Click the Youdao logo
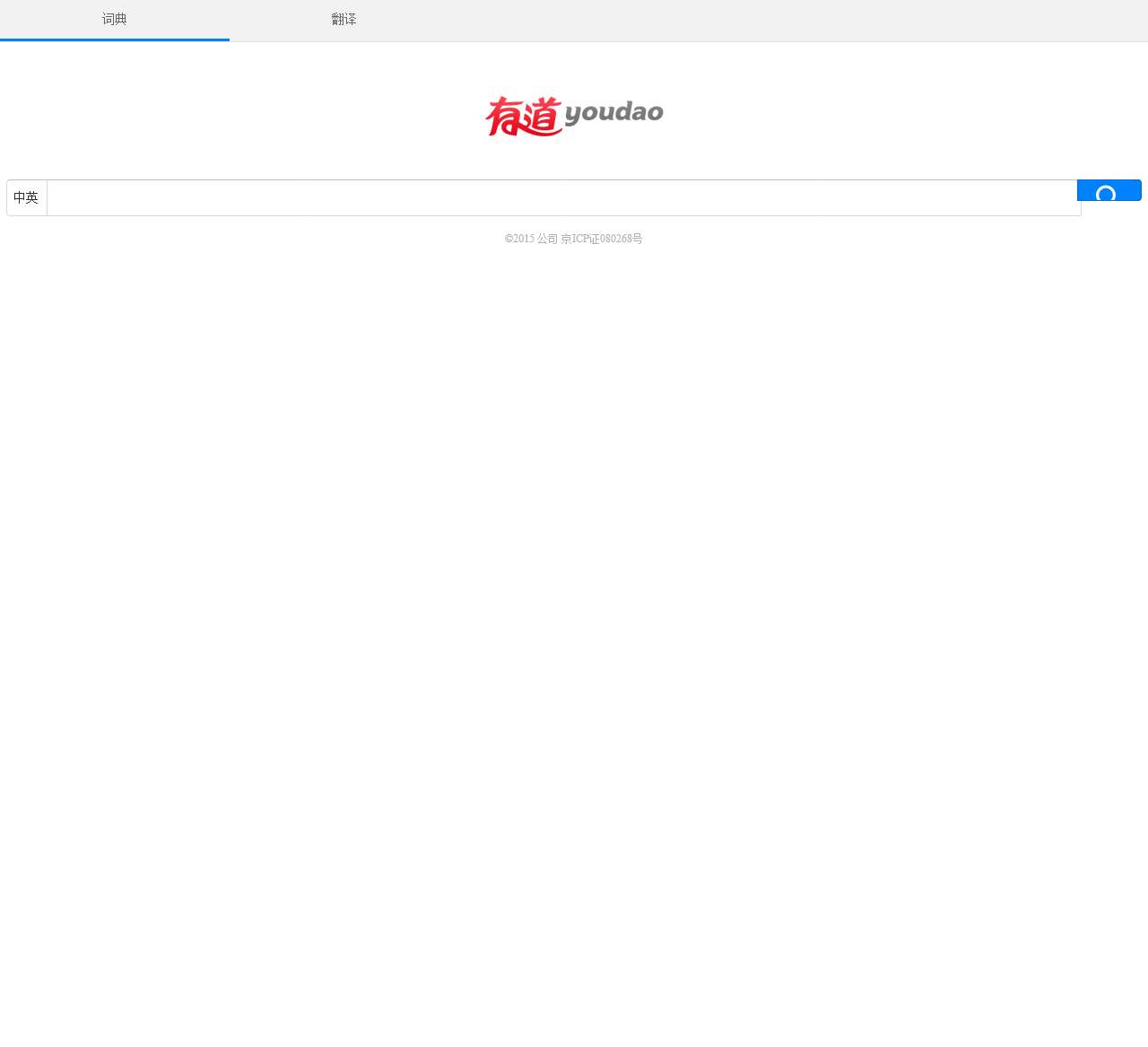1148x1047 pixels. [x=574, y=116]
